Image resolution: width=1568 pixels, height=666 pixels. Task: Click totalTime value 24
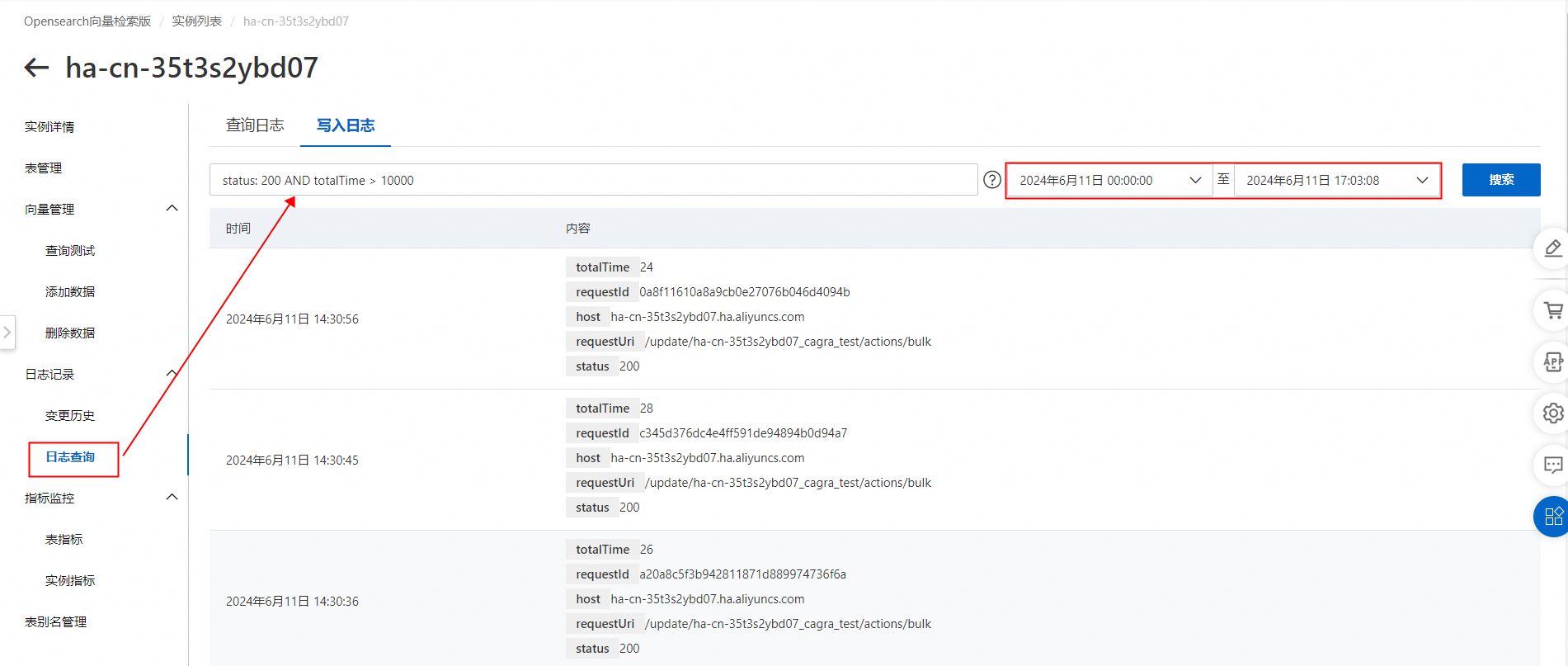pyautogui.click(x=647, y=267)
